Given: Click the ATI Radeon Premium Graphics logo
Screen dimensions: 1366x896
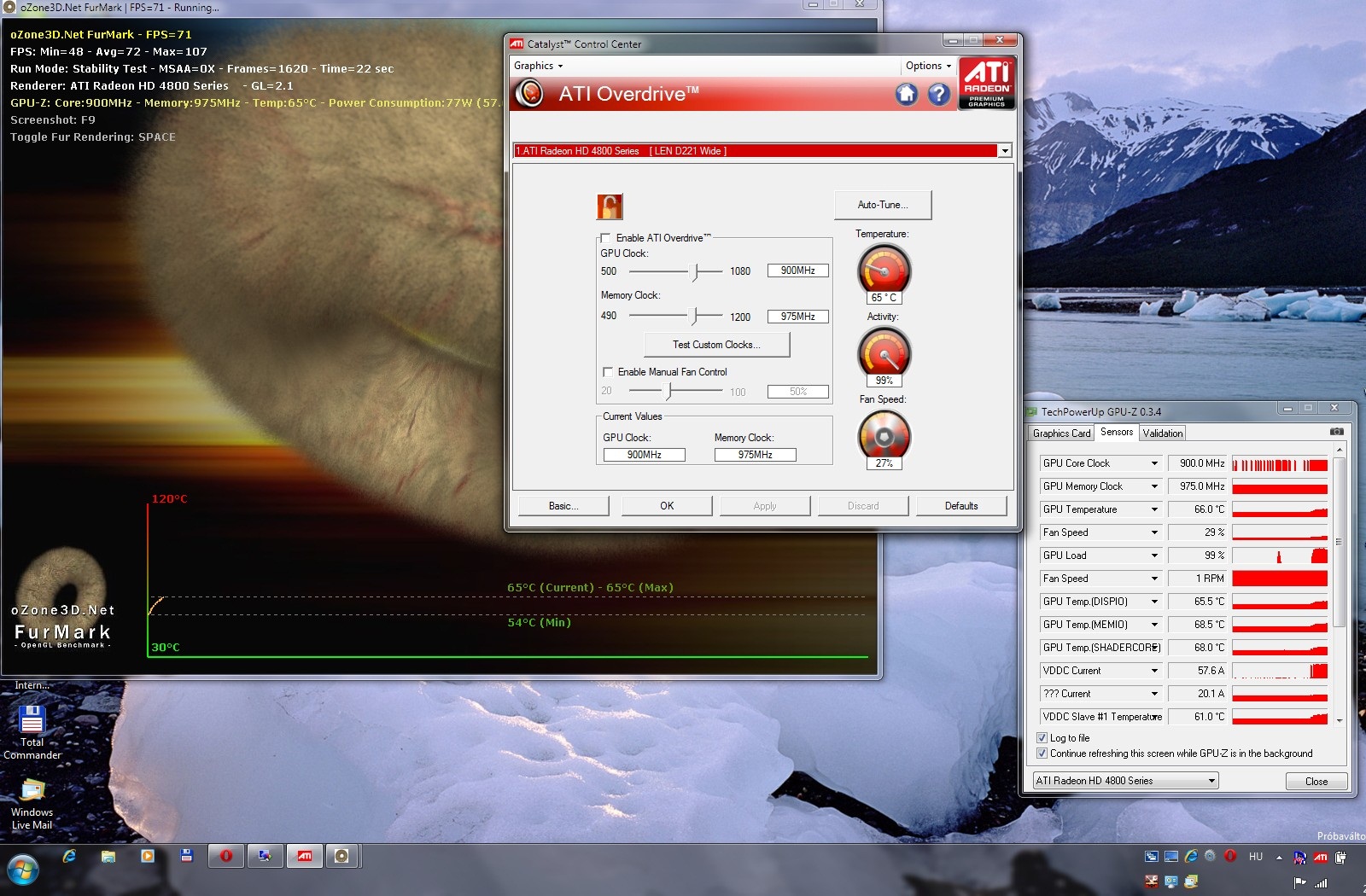Looking at the screenshot, I should point(987,83).
